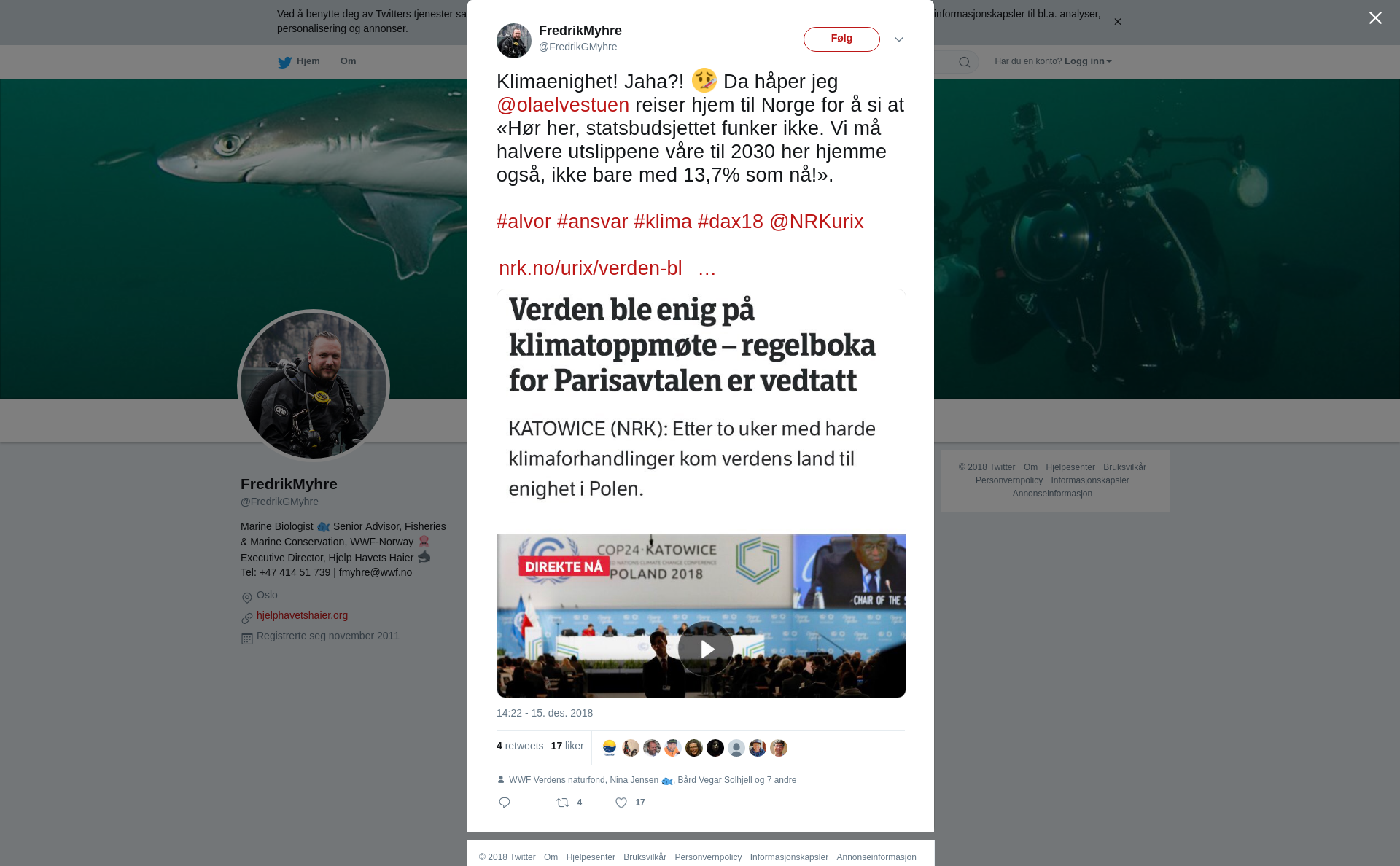Expand the truncated nrk.no link ellipsis
1400x866 pixels.
click(x=707, y=268)
